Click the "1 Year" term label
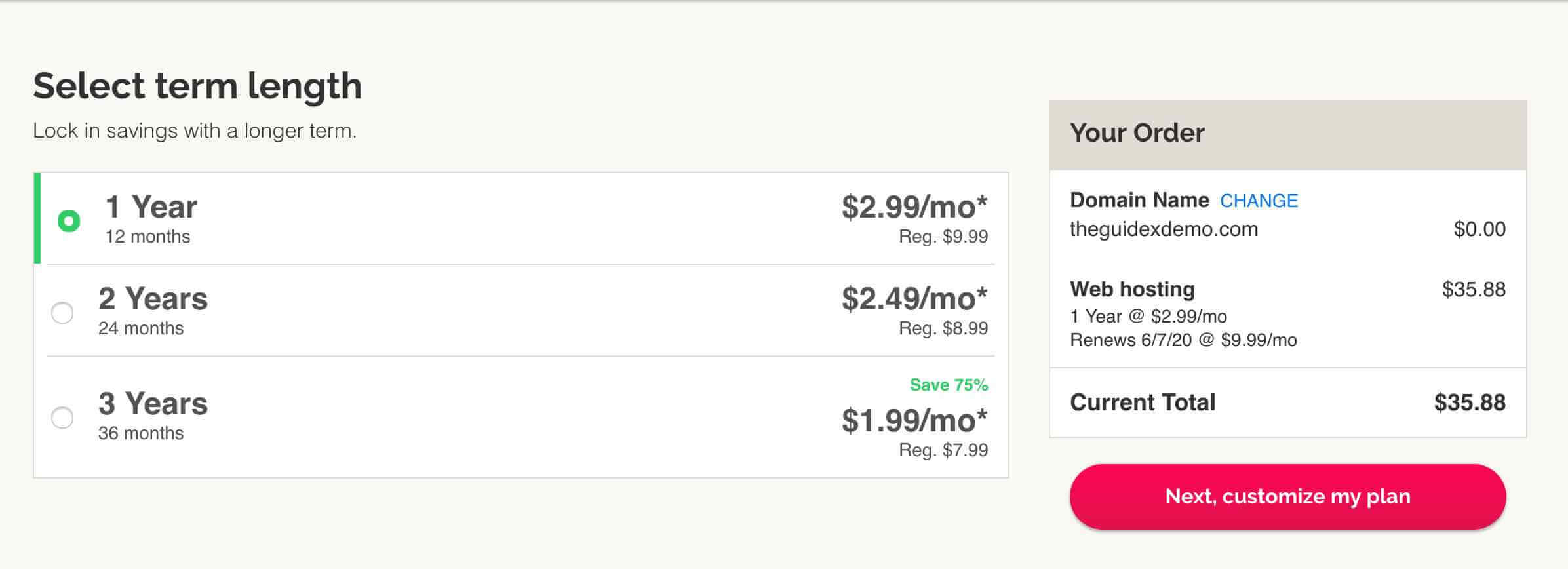The width and height of the screenshot is (1568, 569). pyautogui.click(x=151, y=207)
